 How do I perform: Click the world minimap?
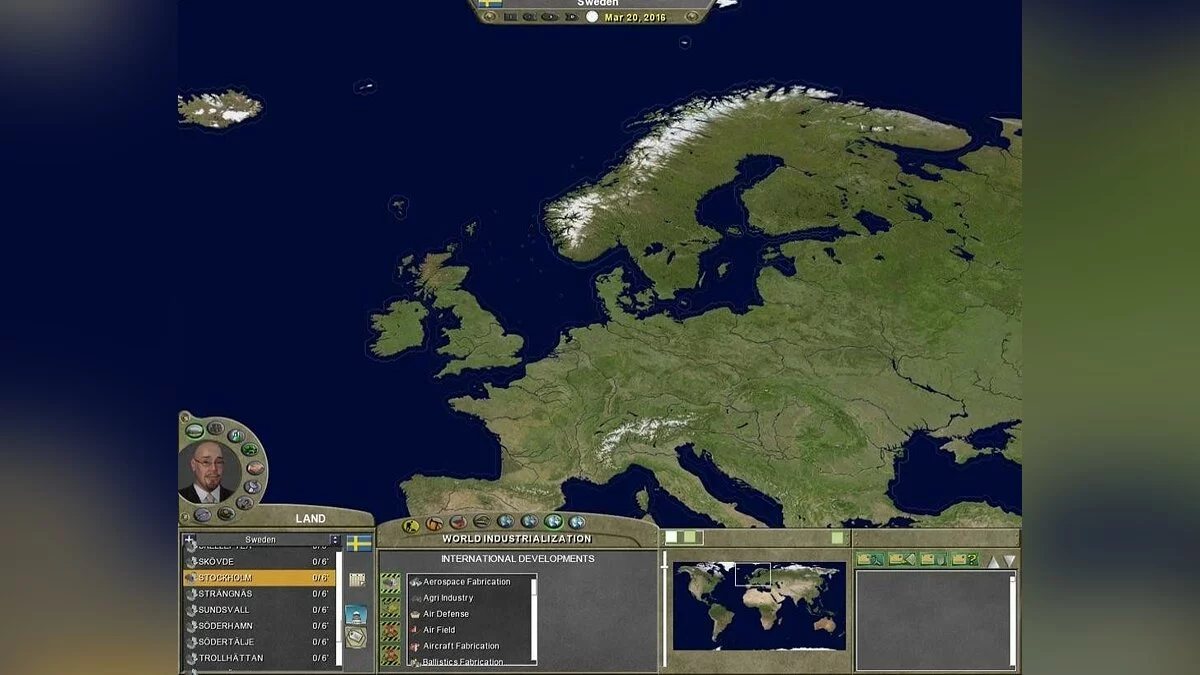pyautogui.click(x=759, y=605)
